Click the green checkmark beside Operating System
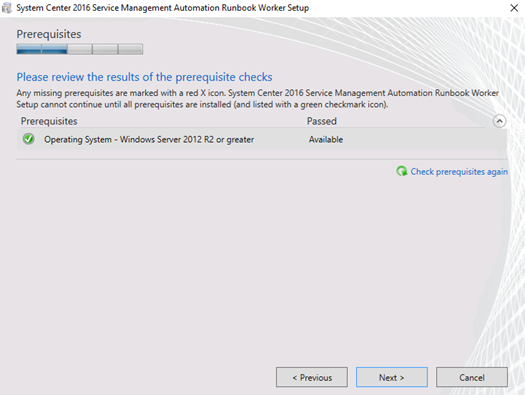Screen dimensions: 525x395 pyautogui.click(x=28, y=139)
